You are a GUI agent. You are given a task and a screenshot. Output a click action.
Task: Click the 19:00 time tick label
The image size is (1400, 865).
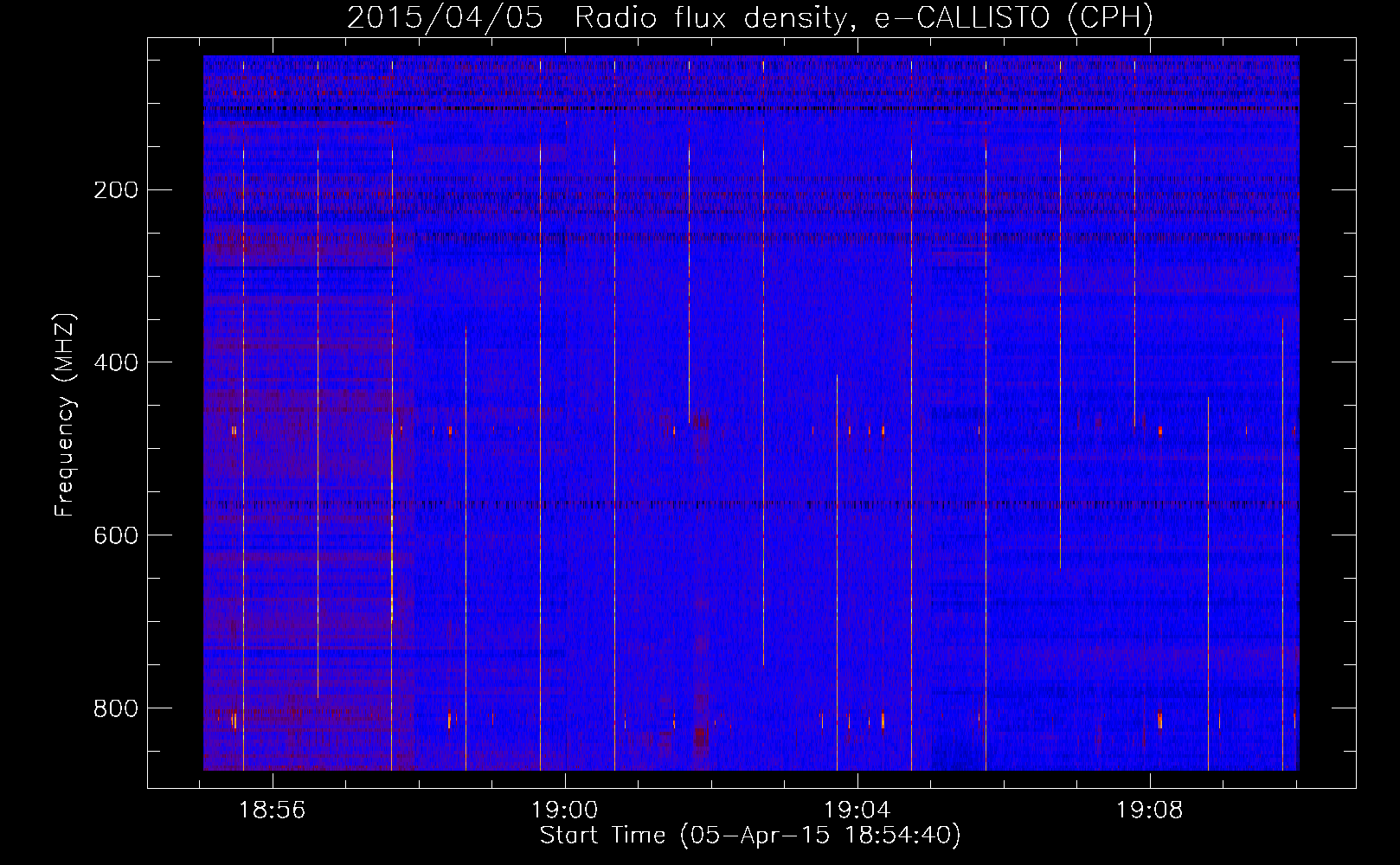[x=565, y=811]
